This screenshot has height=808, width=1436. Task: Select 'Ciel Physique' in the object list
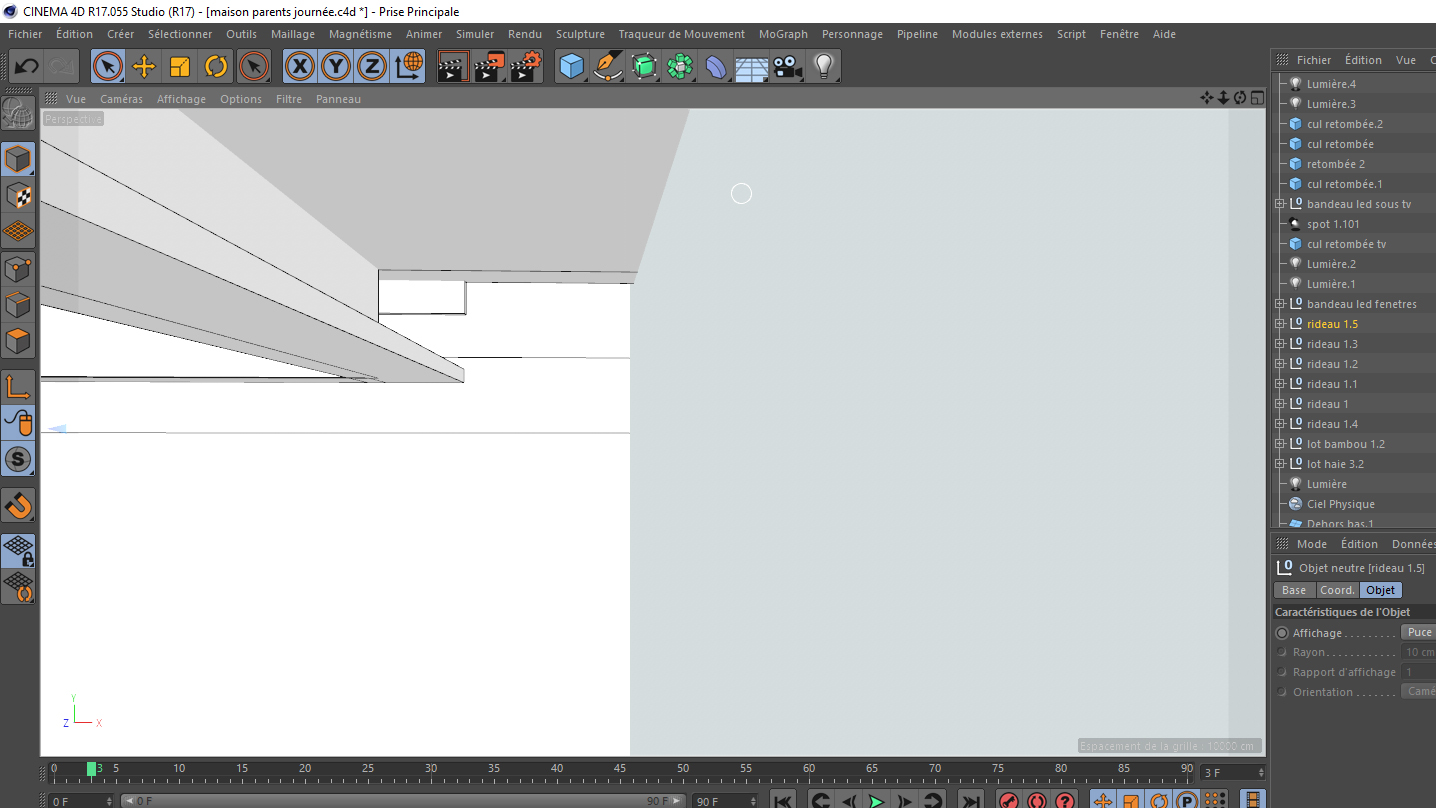1340,504
